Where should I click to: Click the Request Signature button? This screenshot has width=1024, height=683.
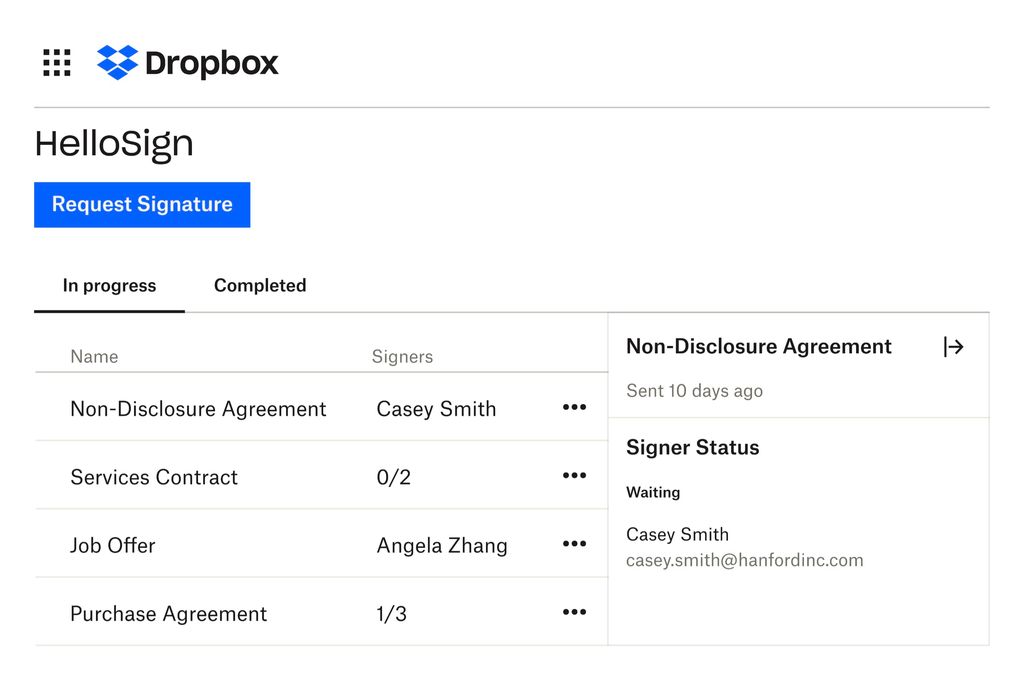click(x=142, y=205)
